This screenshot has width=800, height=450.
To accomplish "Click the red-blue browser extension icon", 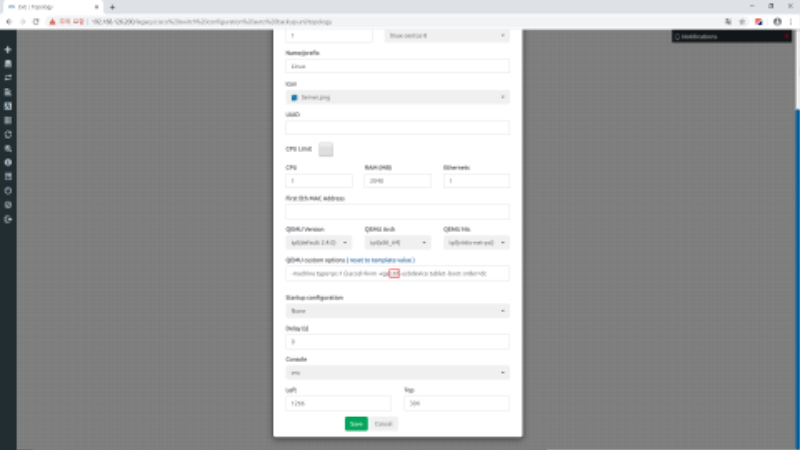I will [x=759, y=21].
